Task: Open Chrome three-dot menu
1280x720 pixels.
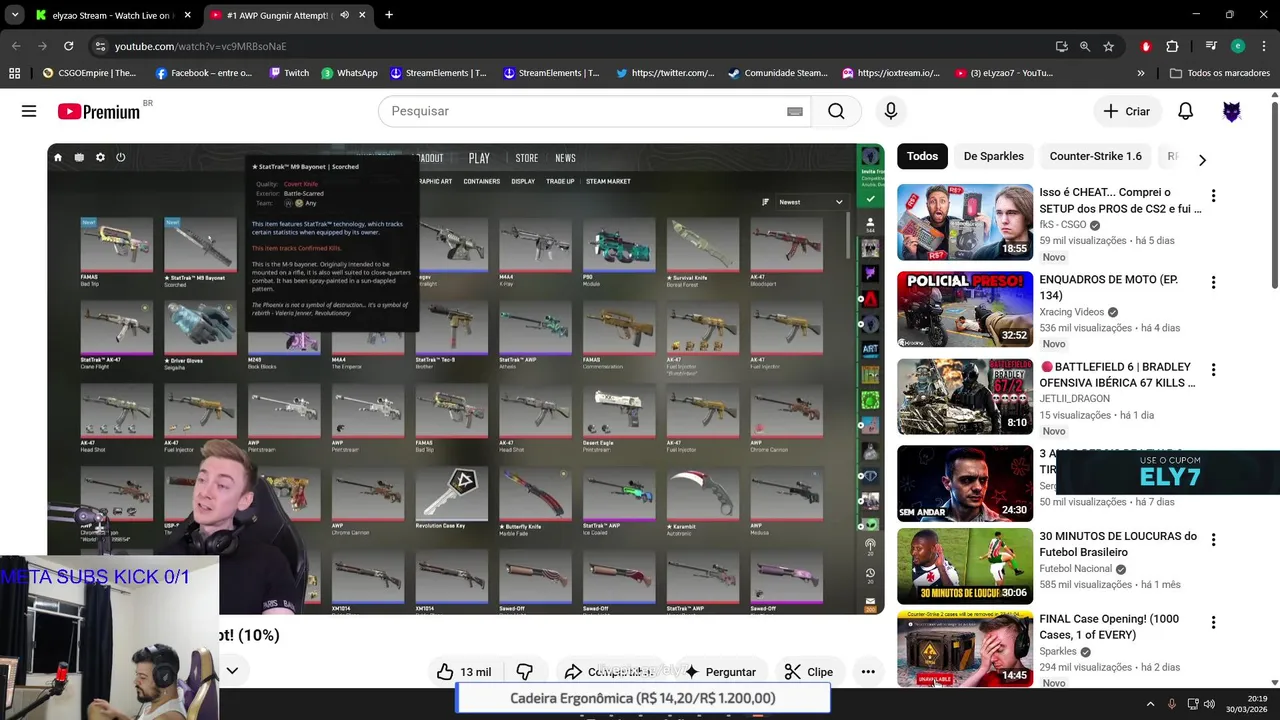Action: pyautogui.click(x=1265, y=46)
